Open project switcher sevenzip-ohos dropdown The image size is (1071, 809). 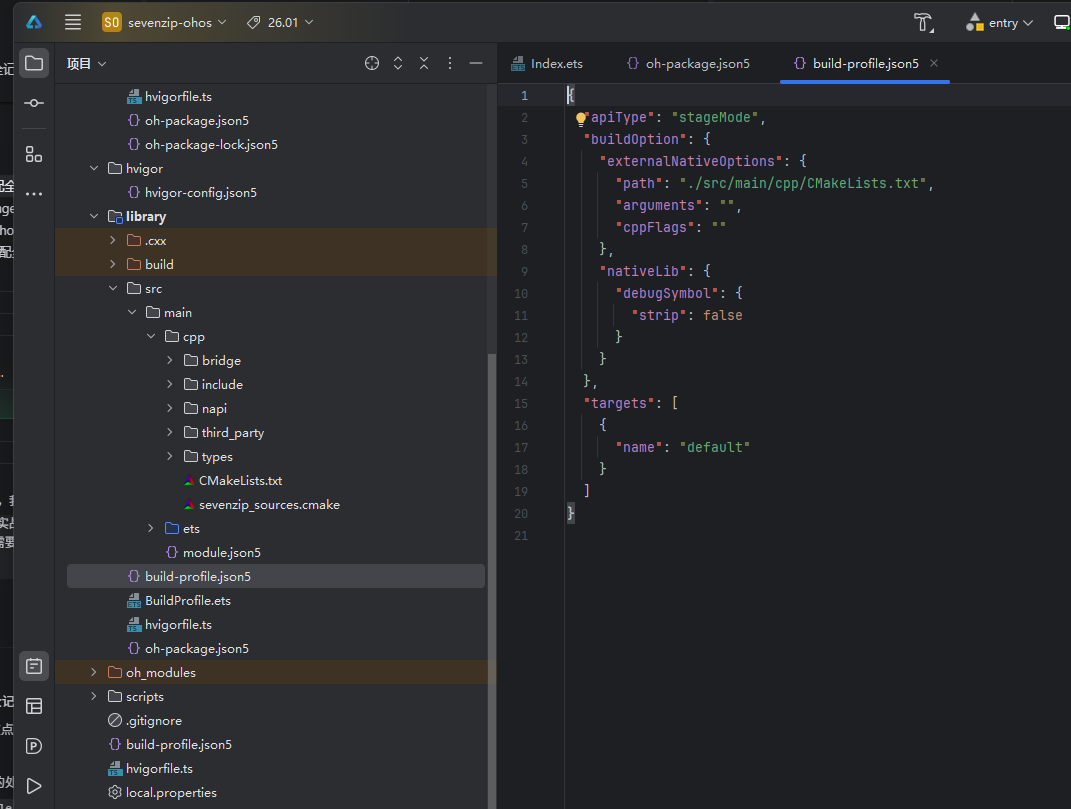[x=164, y=23]
